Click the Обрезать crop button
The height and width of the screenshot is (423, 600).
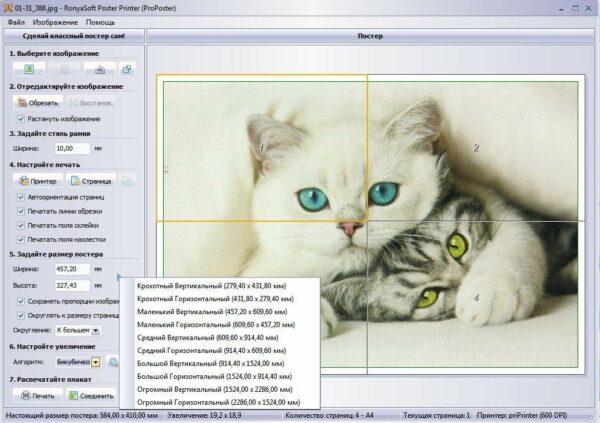38,103
